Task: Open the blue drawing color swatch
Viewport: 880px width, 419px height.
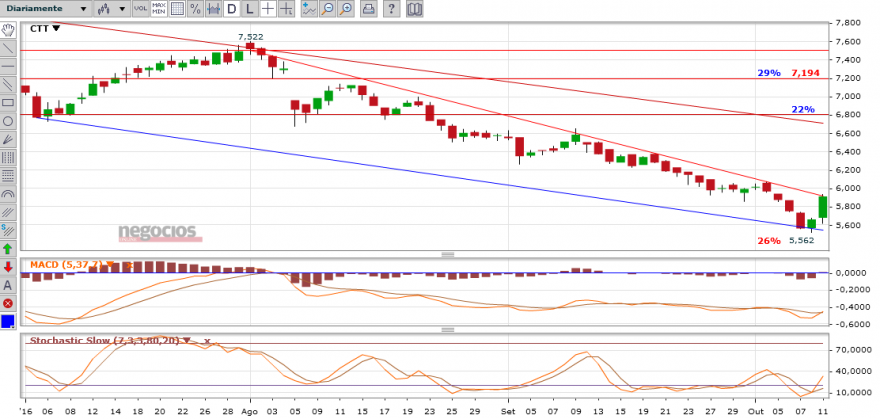Action: pyautogui.click(x=8, y=321)
